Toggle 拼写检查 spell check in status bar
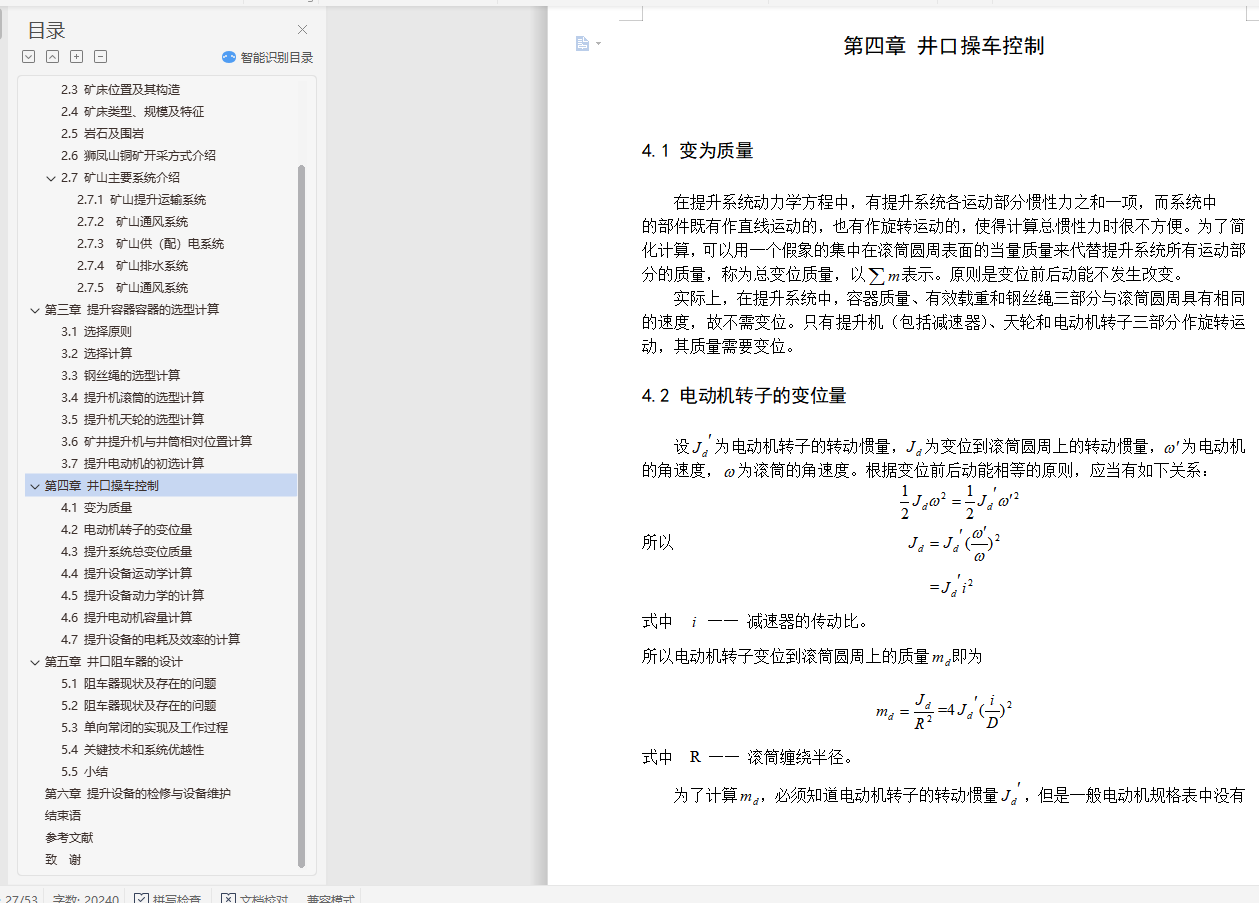Viewport: 1259px width, 903px height. click(x=167, y=899)
